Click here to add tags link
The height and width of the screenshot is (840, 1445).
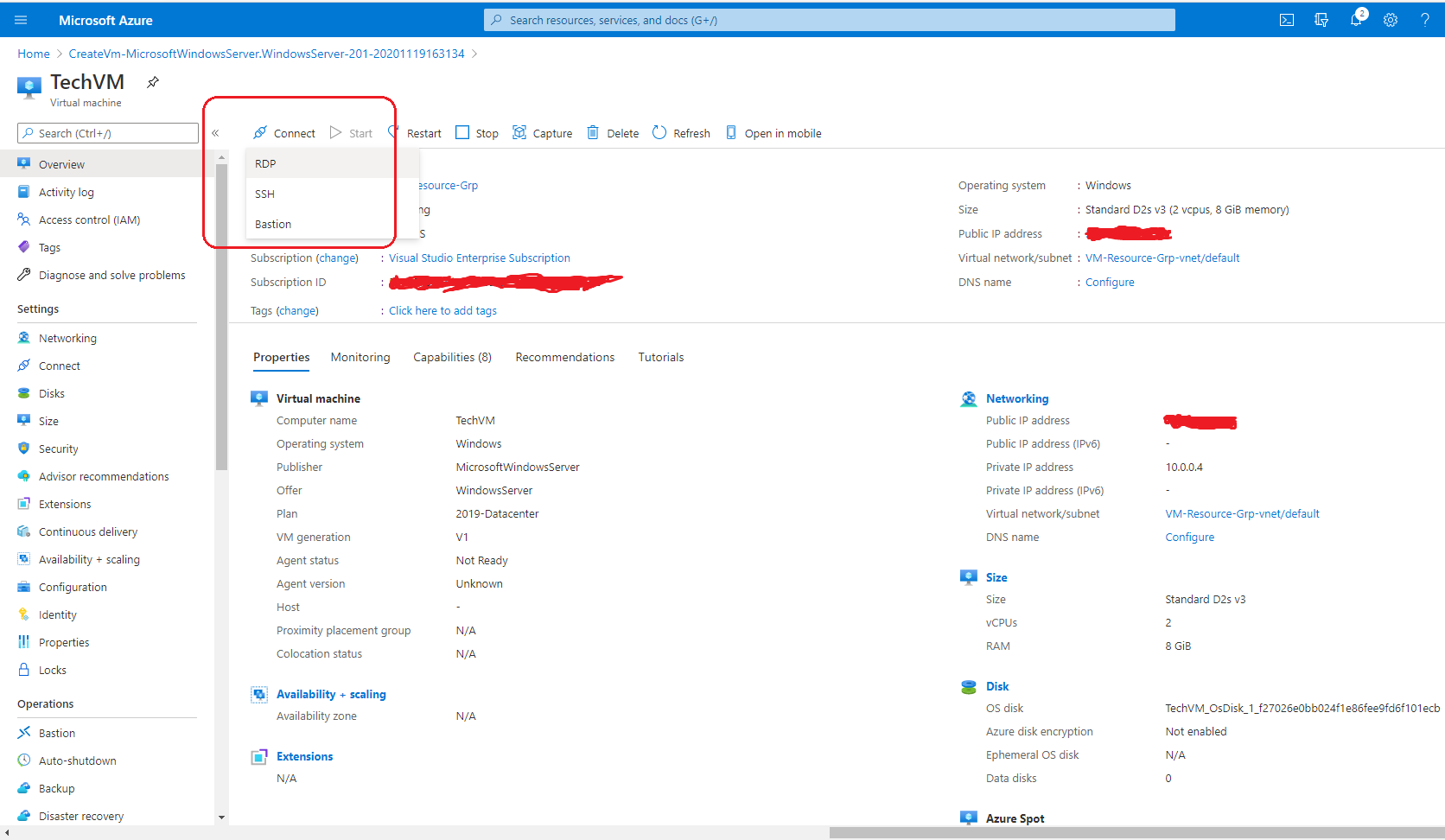(x=442, y=310)
